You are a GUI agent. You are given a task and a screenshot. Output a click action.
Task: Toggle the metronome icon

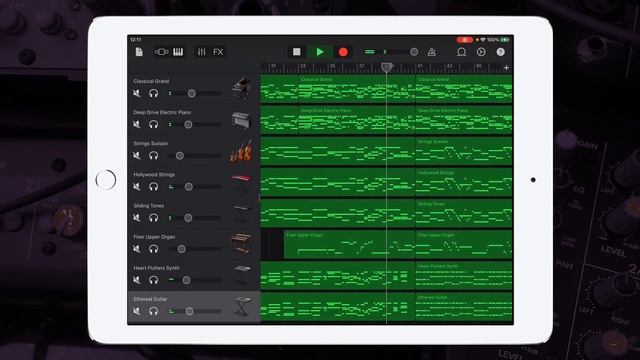tap(431, 52)
